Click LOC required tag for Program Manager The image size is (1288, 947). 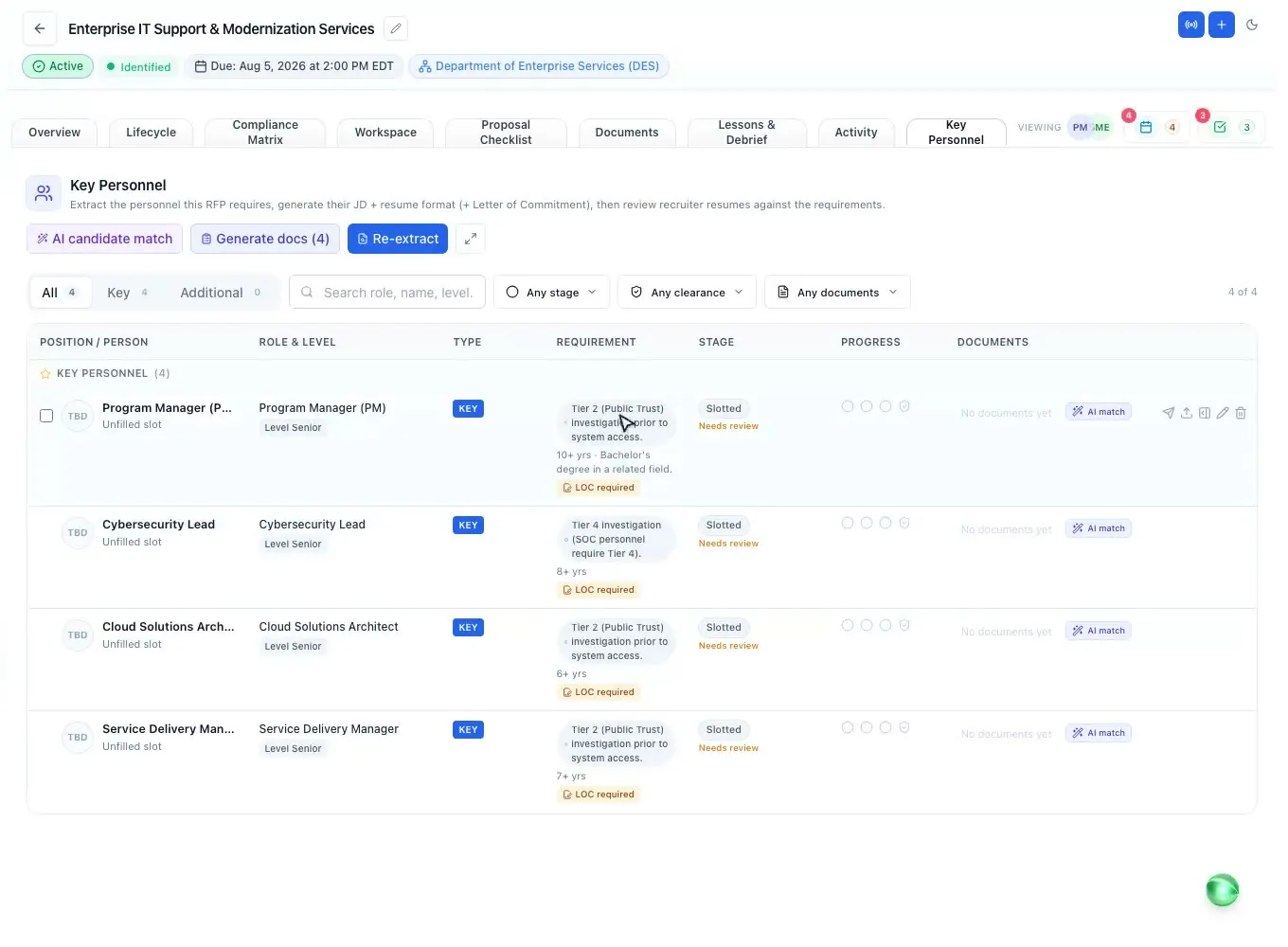(x=599, y=488)
